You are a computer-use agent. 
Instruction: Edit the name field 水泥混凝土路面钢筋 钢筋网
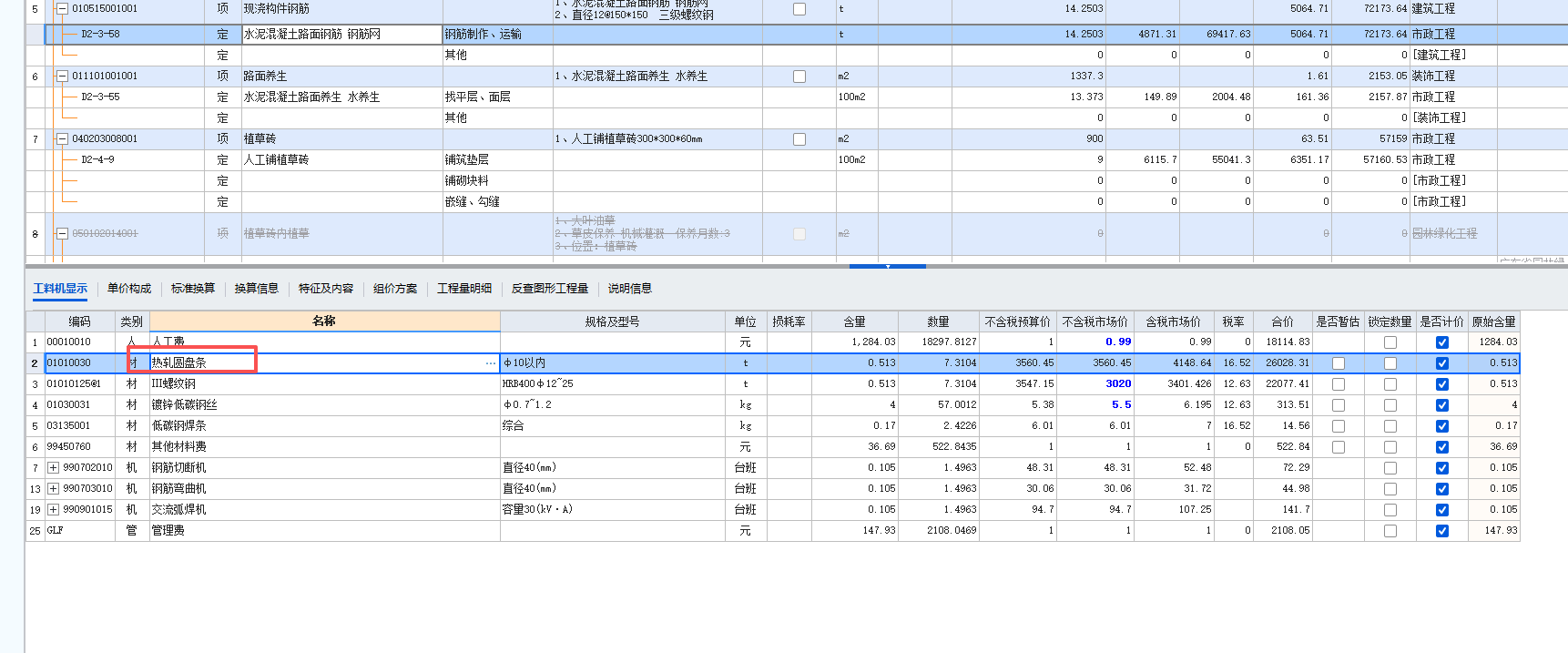(341, 35)
